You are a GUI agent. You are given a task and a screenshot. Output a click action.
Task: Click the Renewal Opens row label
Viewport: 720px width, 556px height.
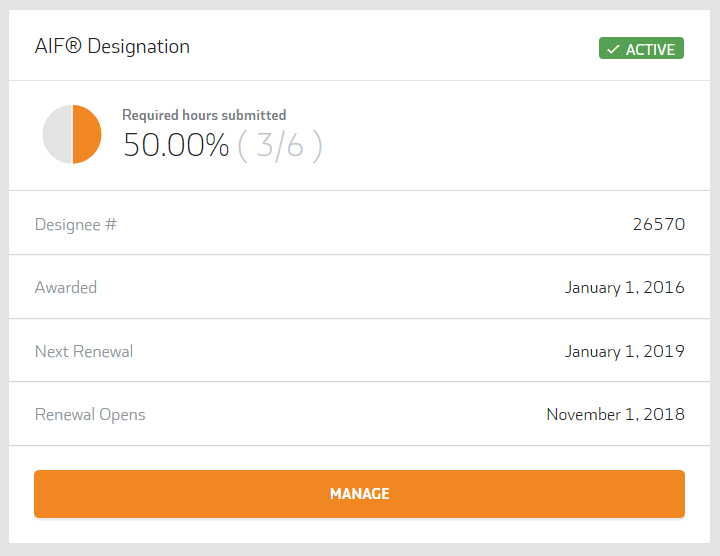pyautogui.click(x=90, y=414)
